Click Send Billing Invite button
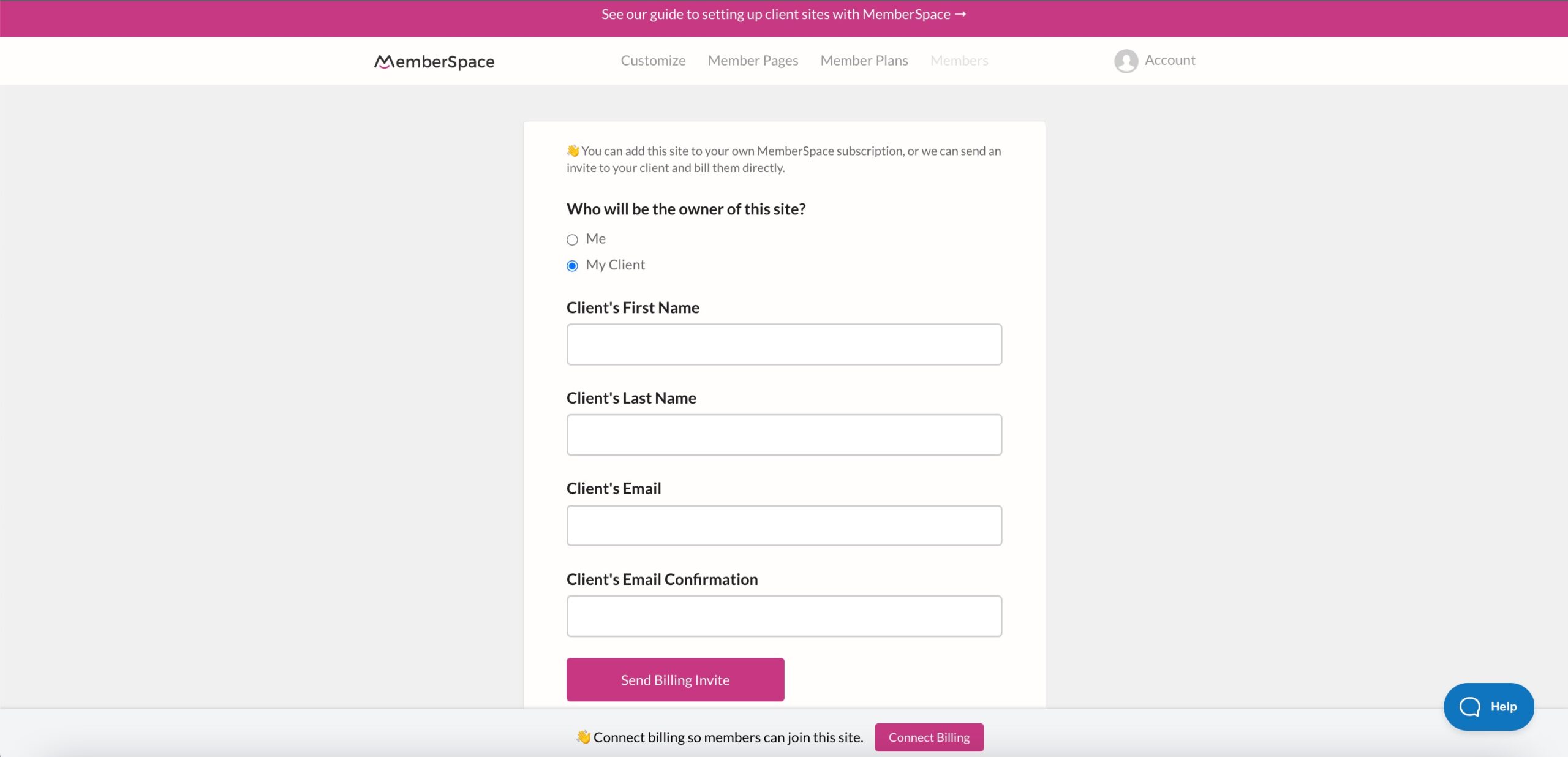 tap(675, 679)
